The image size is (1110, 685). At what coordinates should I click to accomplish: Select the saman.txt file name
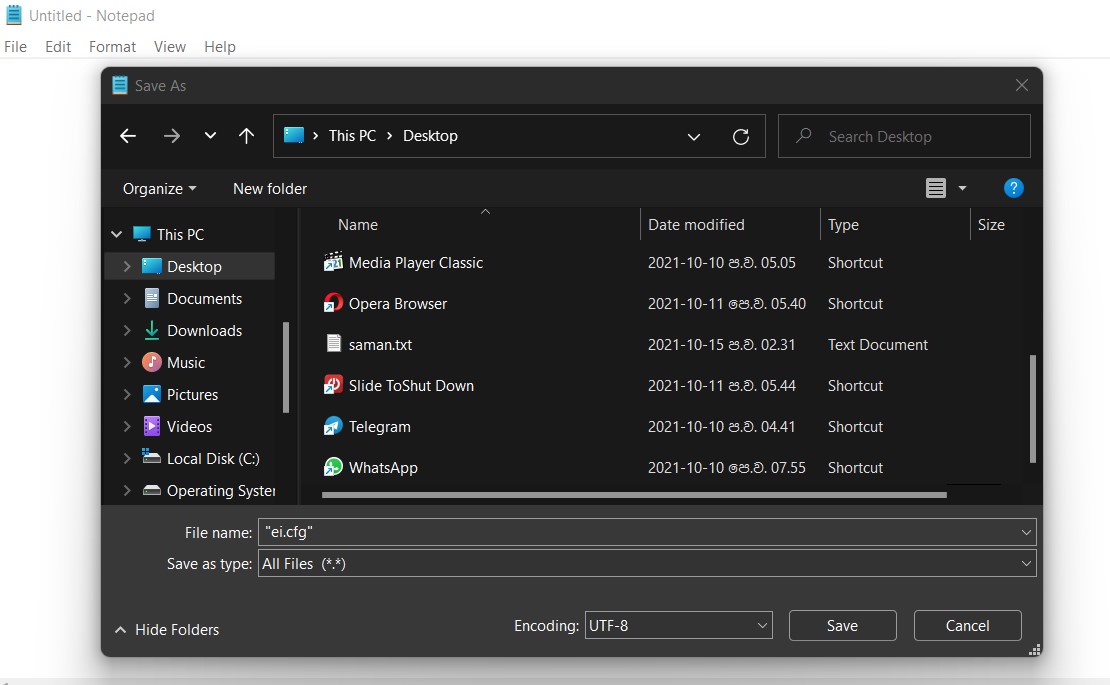(380, 345)
